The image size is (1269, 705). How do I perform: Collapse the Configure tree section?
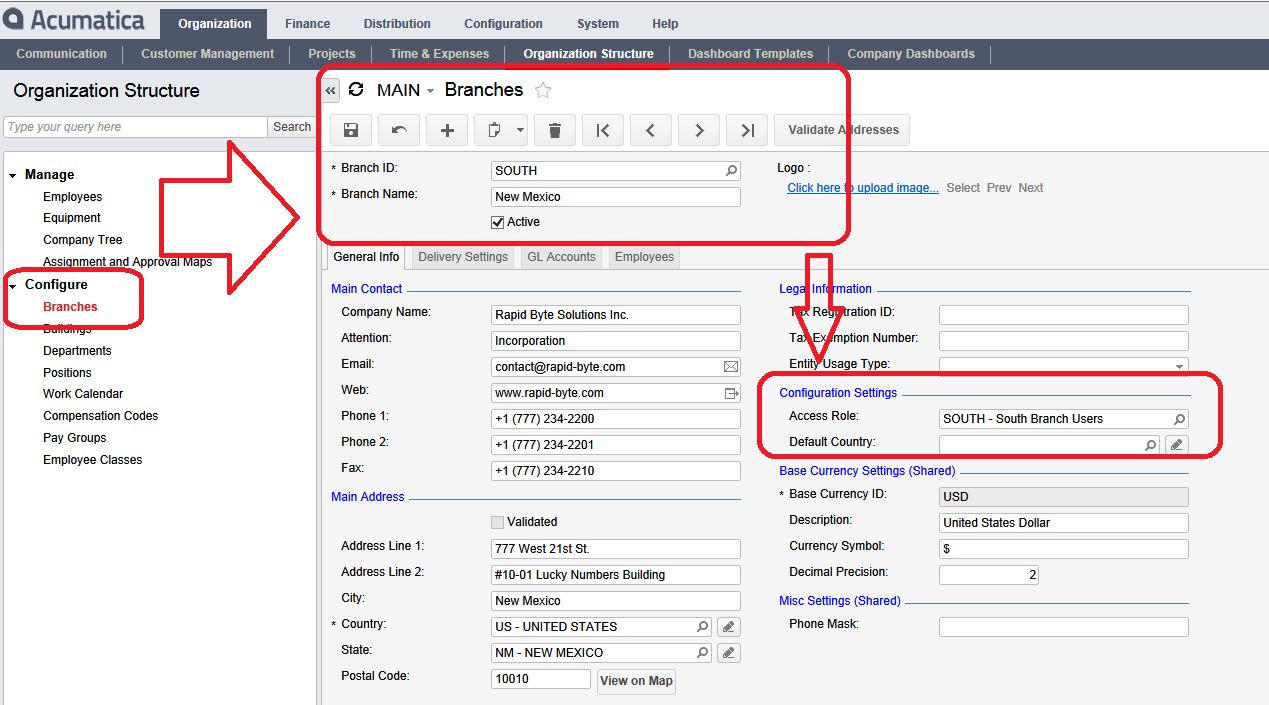tap(13, 286)
